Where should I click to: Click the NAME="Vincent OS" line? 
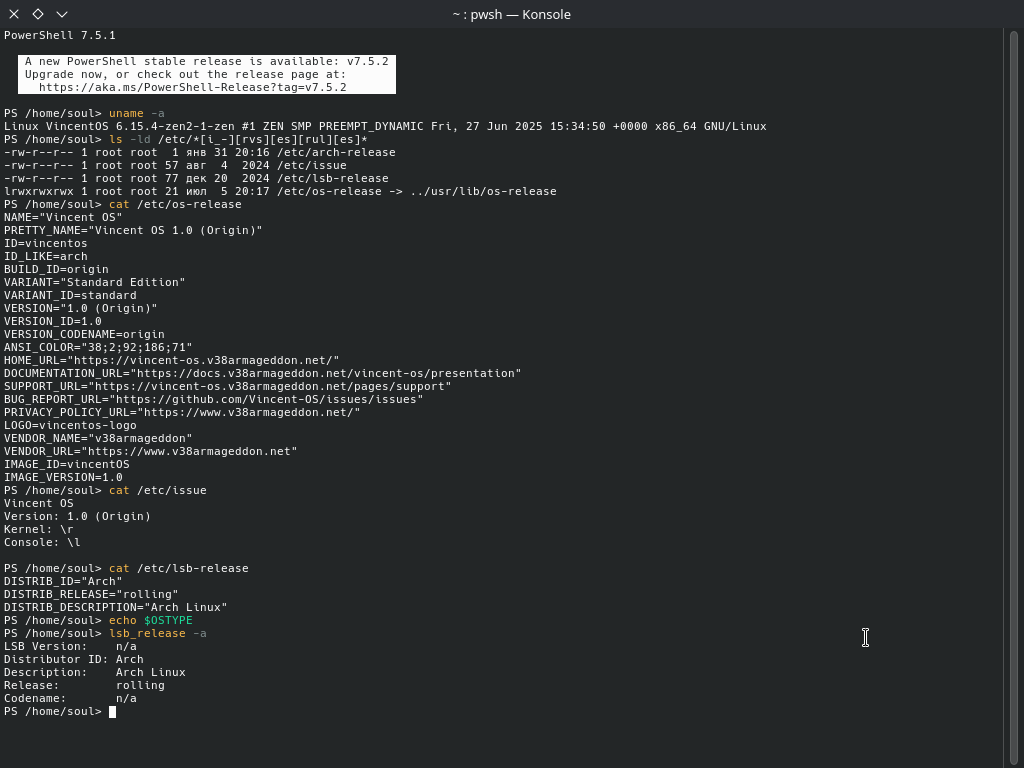(63, 217)
